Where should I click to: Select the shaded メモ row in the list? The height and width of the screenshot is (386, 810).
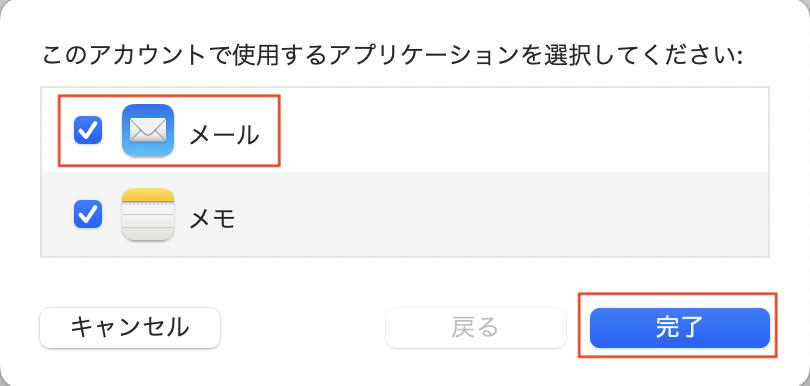[x=405, y=214]
